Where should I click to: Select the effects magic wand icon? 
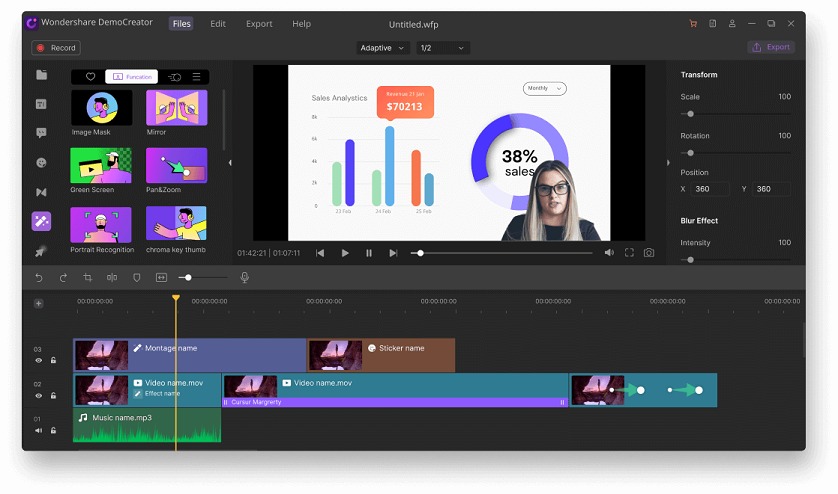(41, 221)
